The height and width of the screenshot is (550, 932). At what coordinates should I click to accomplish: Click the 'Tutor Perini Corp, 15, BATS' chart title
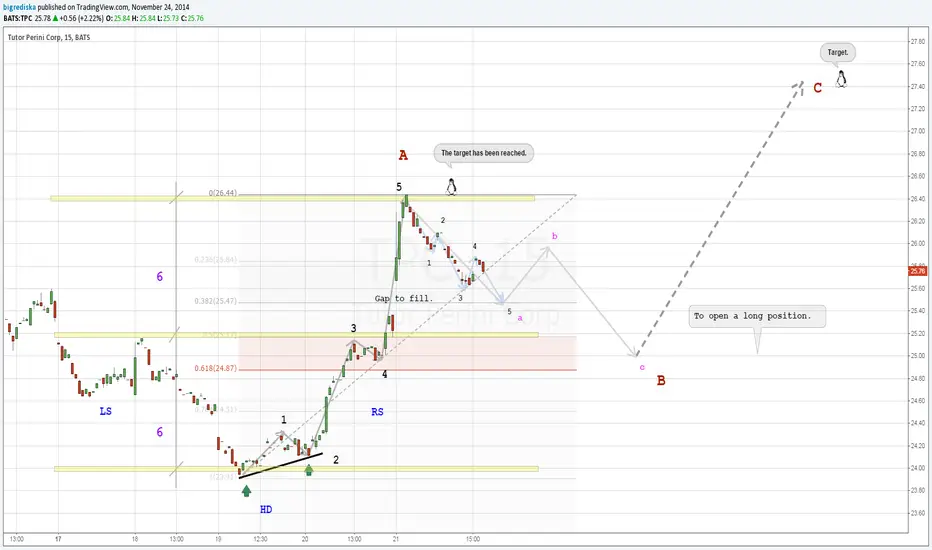pyautogui.click(x=49, y=37)
